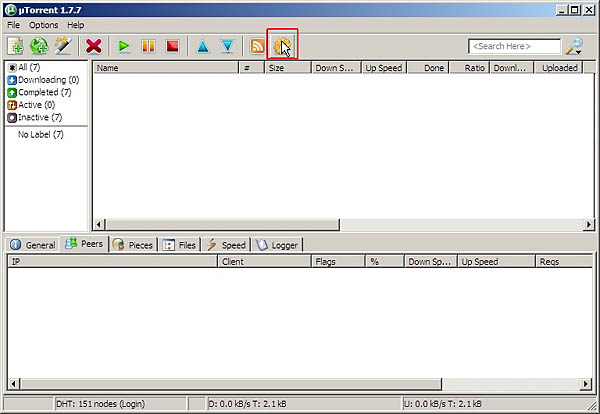
Task: Open the Create New Torrent wand icon
Action: [x=63, y=46]
